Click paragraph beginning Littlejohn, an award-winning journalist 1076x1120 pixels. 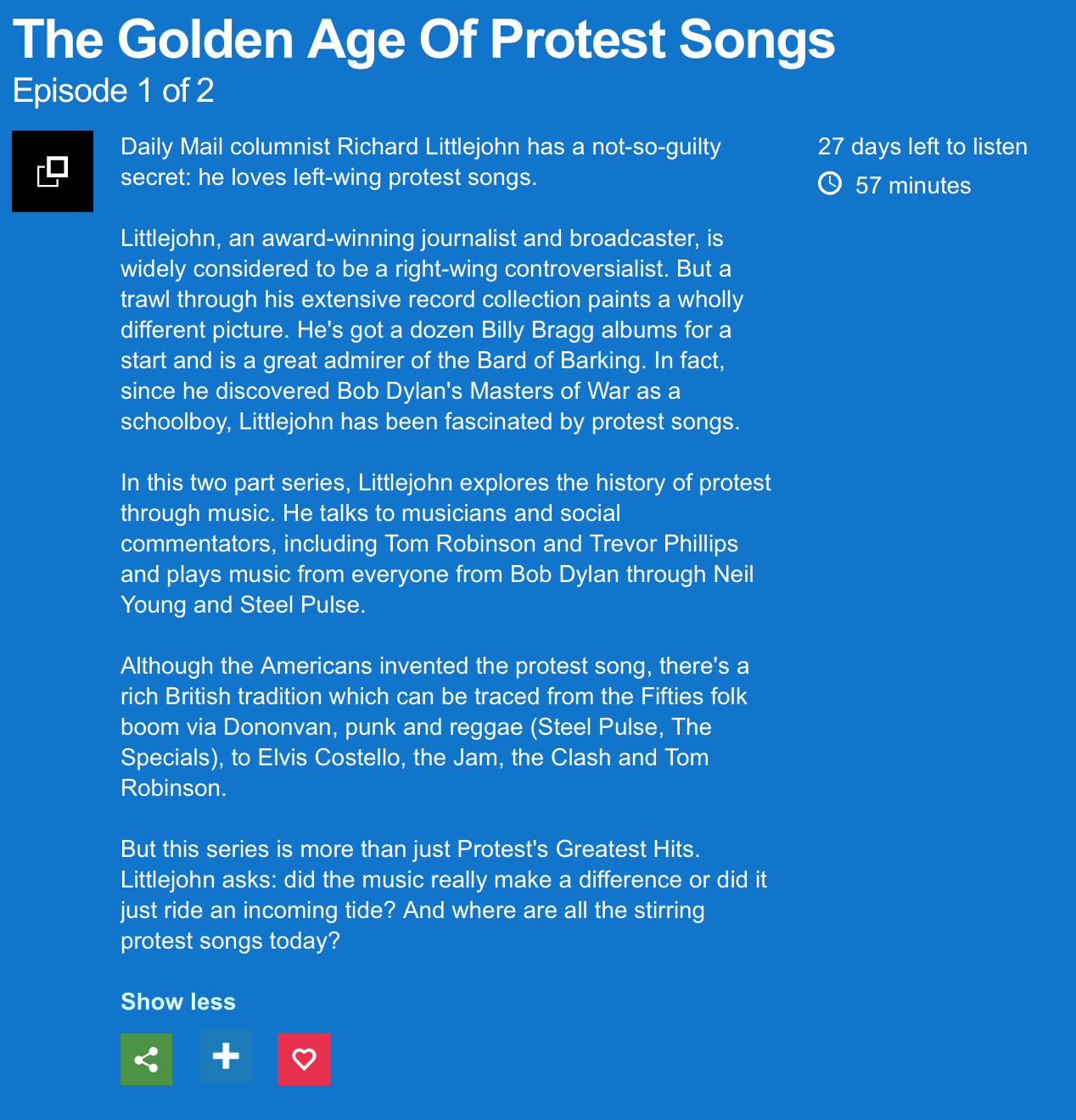coord(431,329)
